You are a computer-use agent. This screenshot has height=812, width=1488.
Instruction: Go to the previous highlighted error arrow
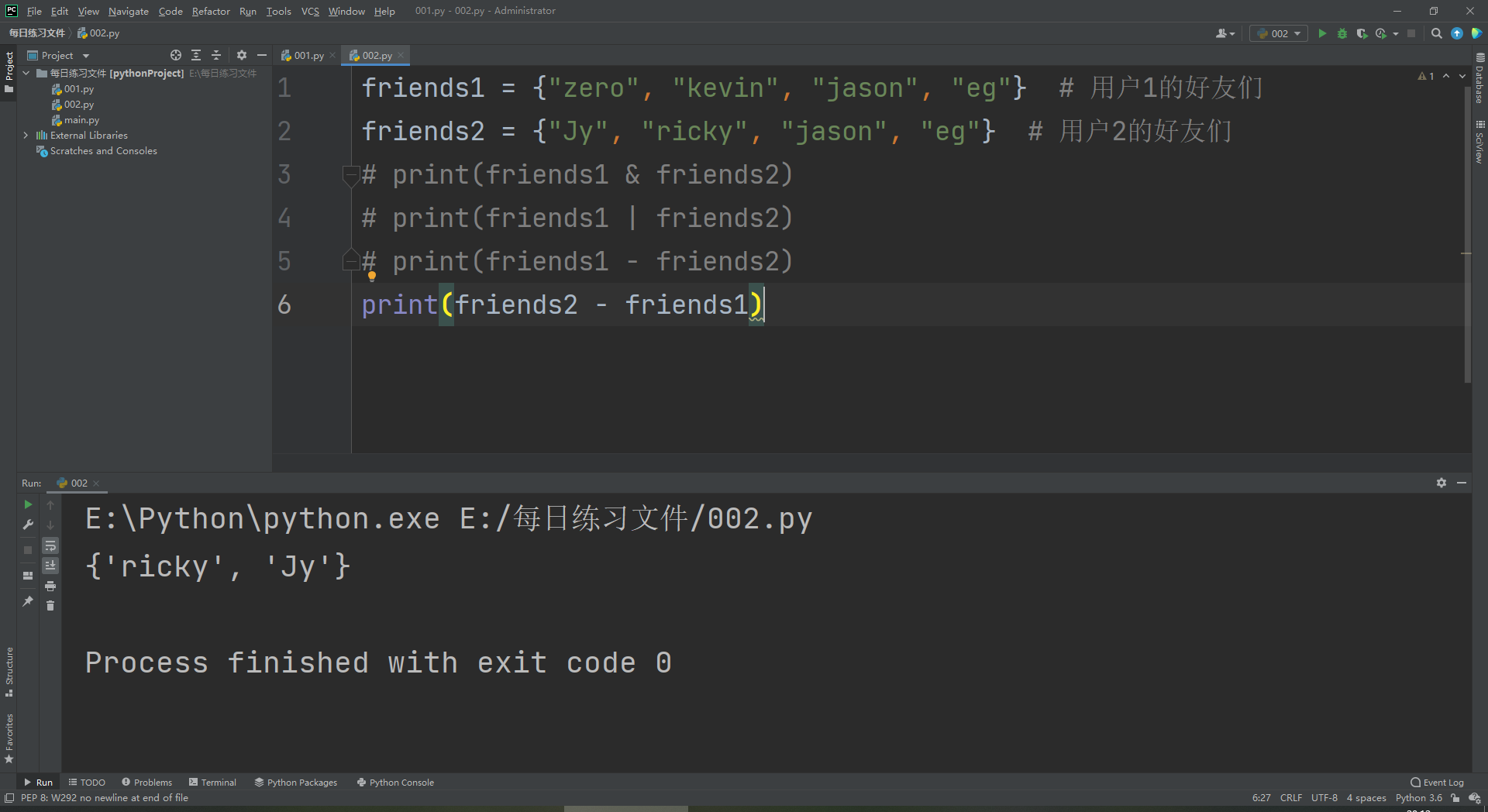[x=1446, y=76]
